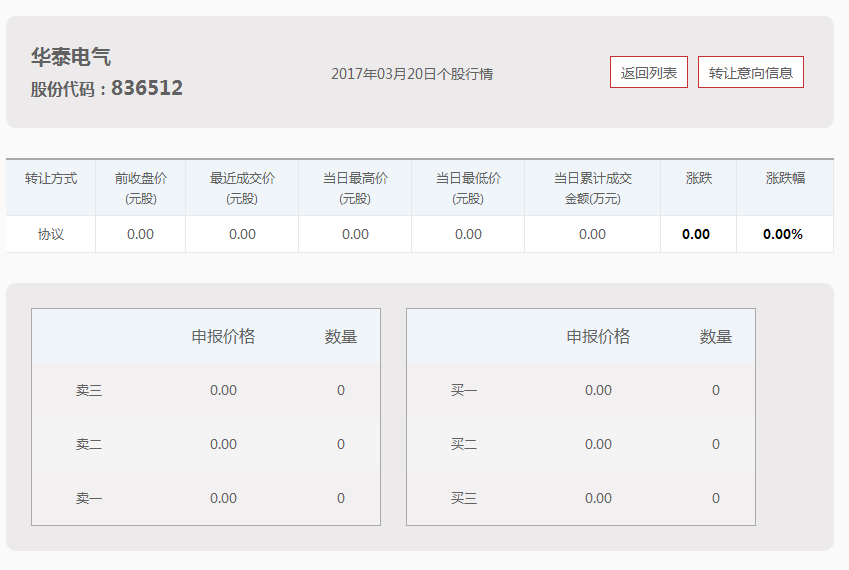Viewport: 849px width, 570px height.
Task: Click the 卖一 sell order row
Action: click(x=206, y=498)
